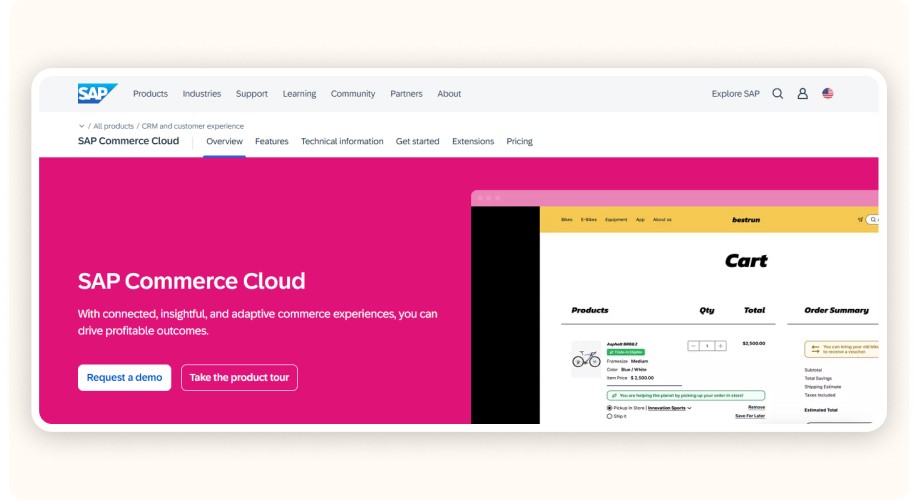Click the SAP Commerce Cloud hero headline
Screen dimensions: 919x500
tap(191, 281)
